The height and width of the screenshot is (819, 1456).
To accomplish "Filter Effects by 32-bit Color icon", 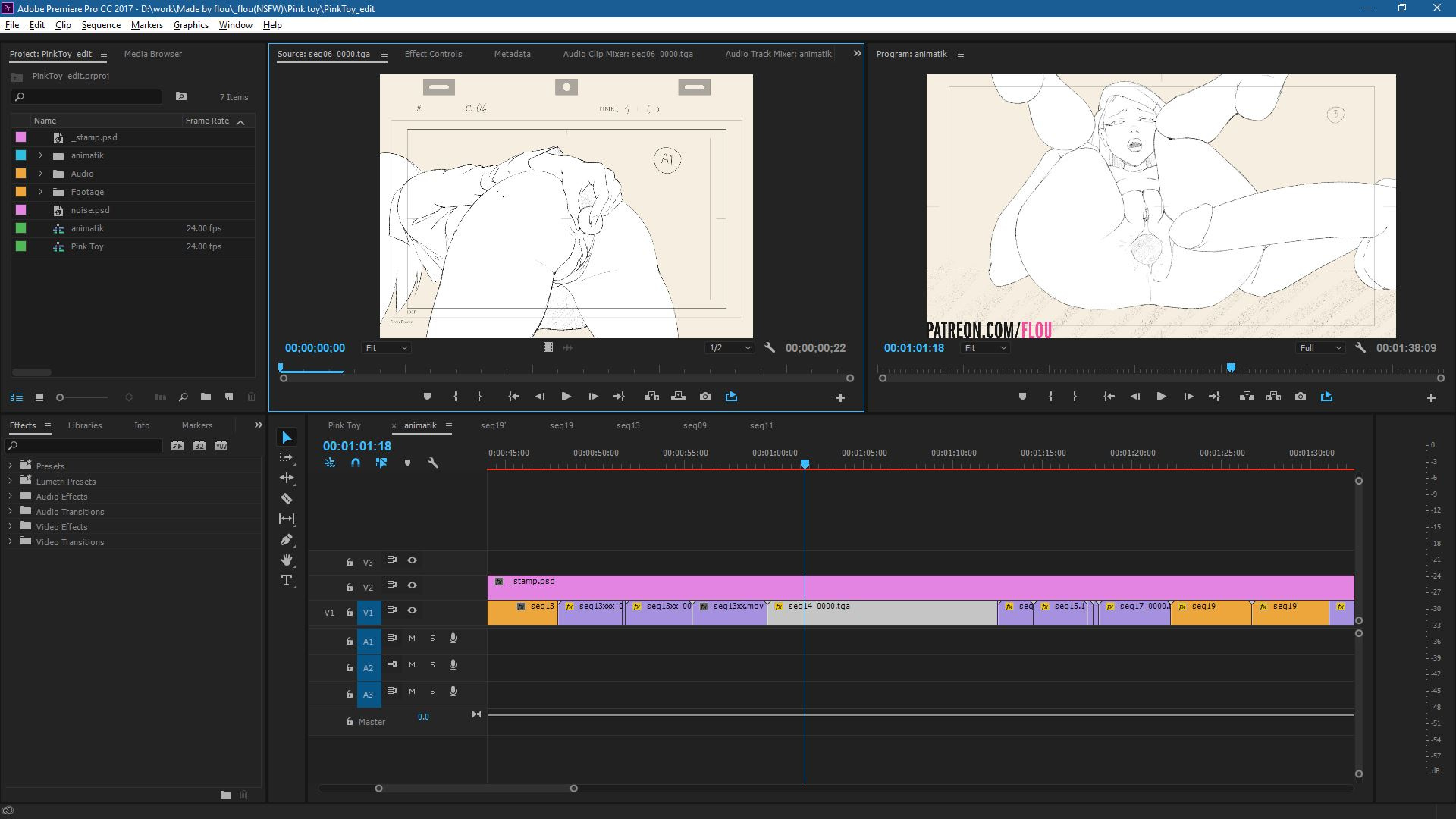I will point(199,446).
